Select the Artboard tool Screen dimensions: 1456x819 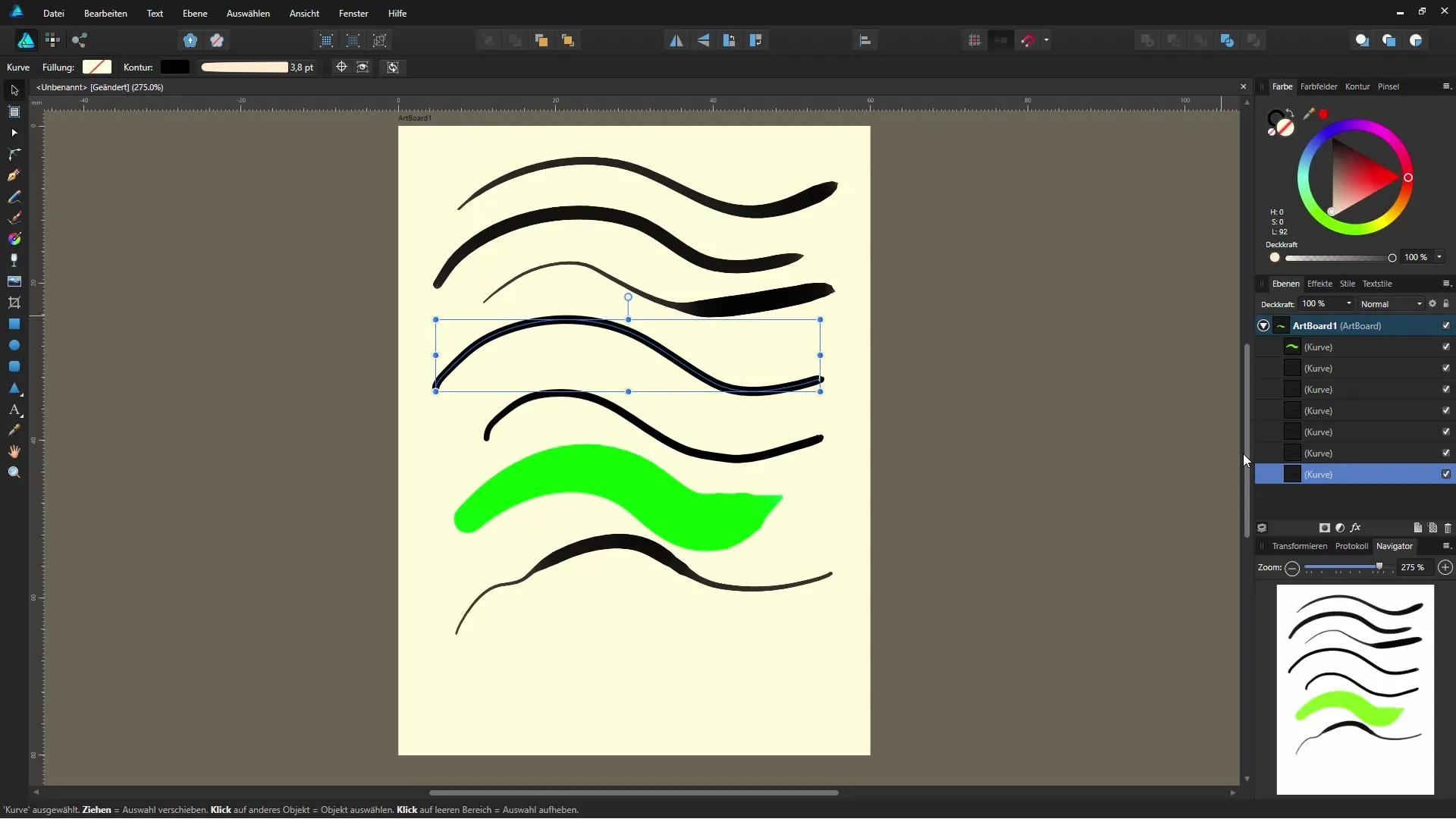click(x=14, y=111)
